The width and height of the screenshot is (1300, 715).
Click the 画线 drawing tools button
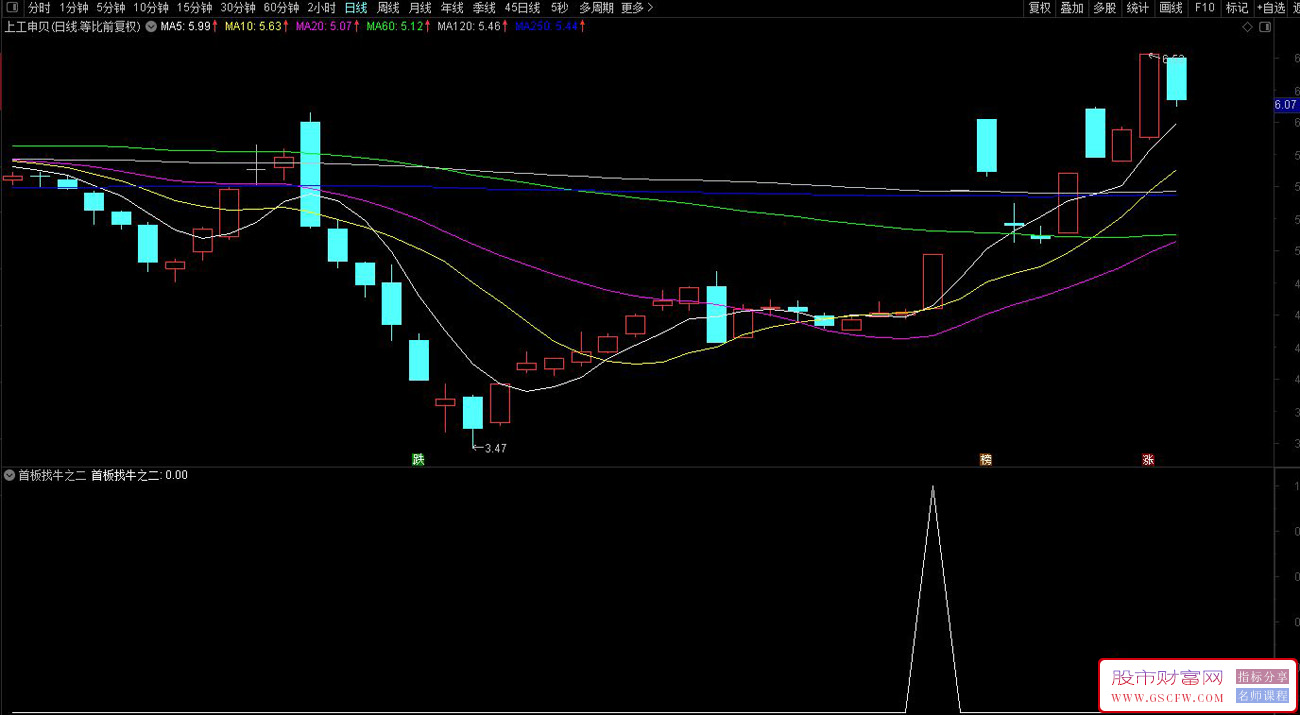[1171, 7]
